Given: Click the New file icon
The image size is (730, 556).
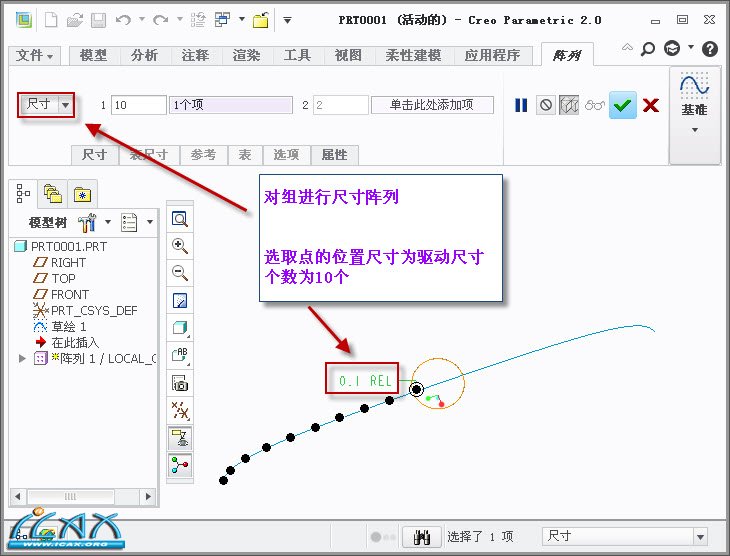Looking at the screenshot, I should coord(51,20).
